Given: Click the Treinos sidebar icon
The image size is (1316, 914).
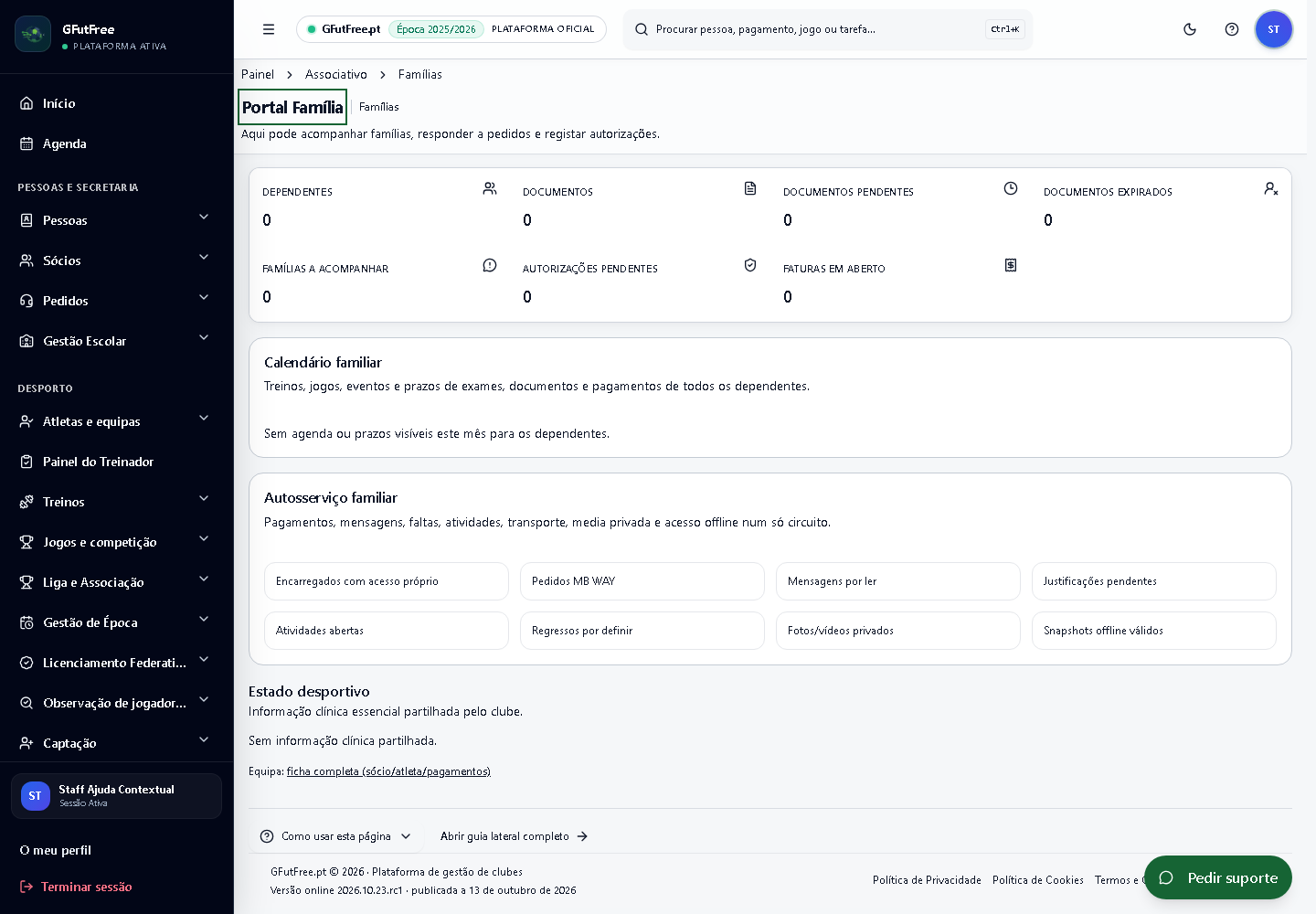Looking at the screenshot, I should (x=27, y=502).
